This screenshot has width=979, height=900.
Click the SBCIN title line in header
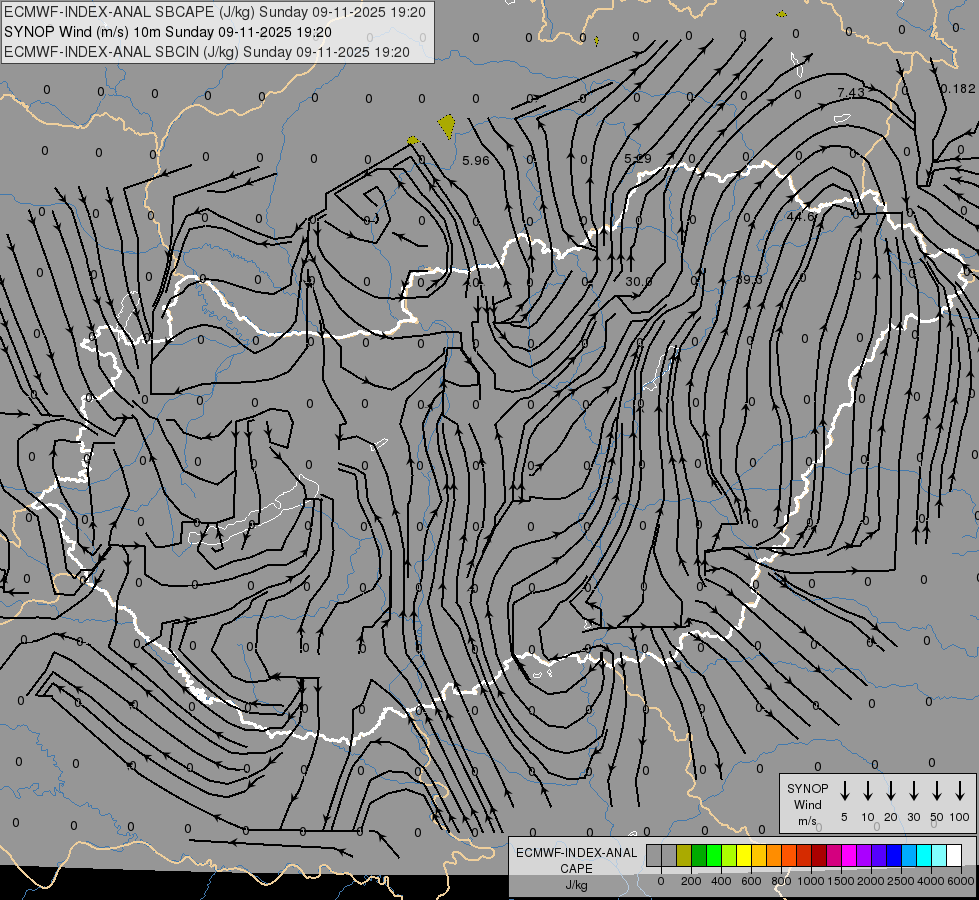click(207, 52)
